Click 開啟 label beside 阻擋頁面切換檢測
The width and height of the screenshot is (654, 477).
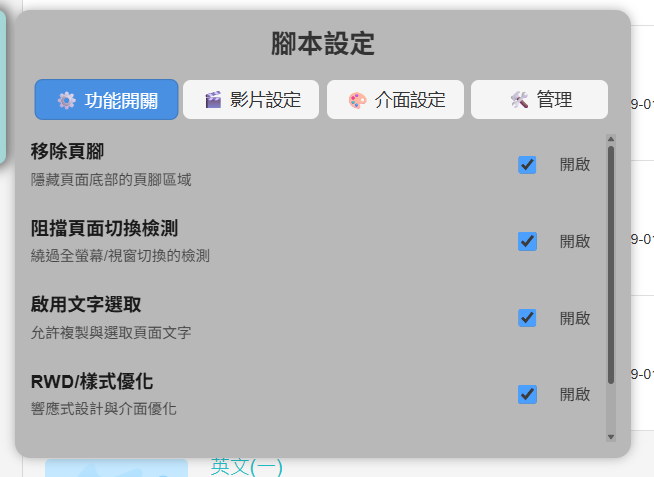[574, 241]
